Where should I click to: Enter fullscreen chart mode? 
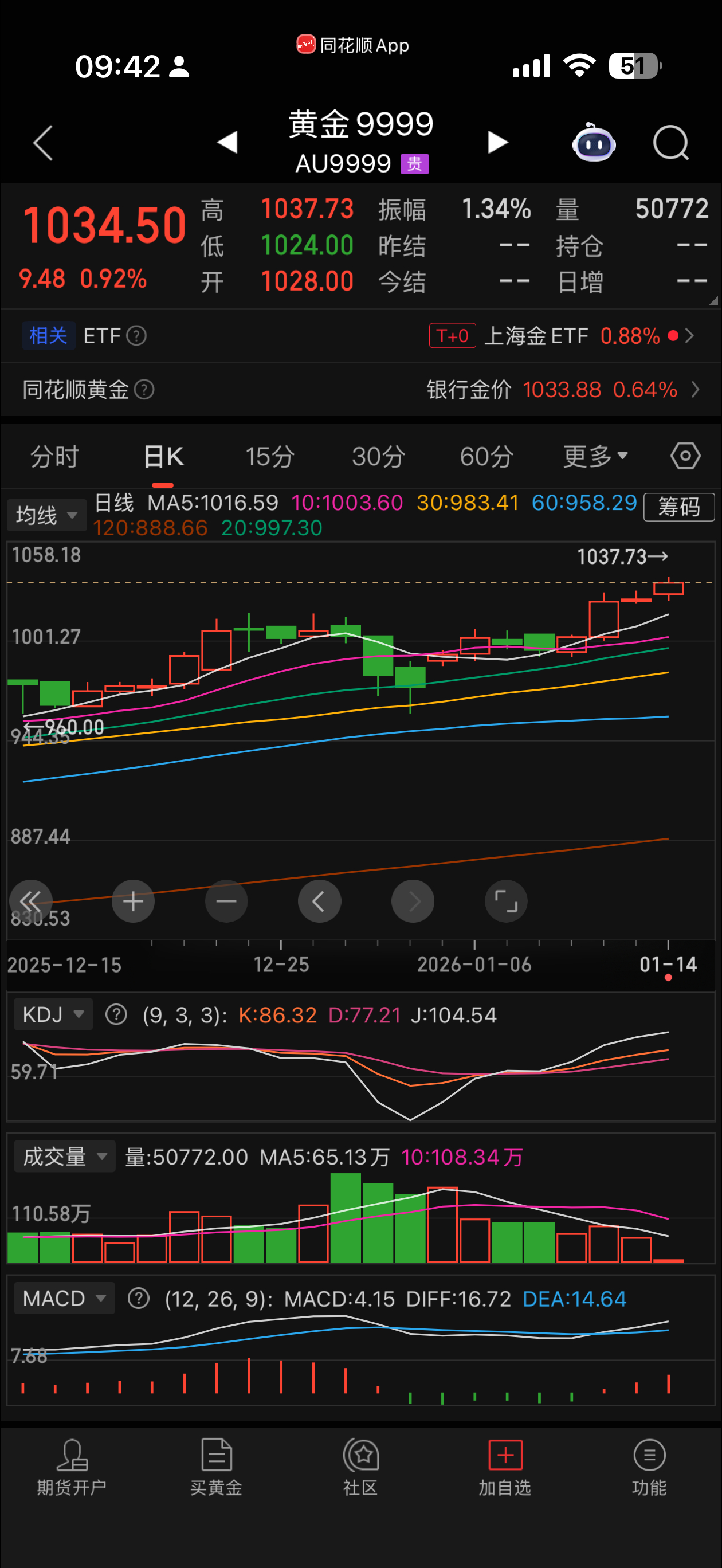click(506, 901)
